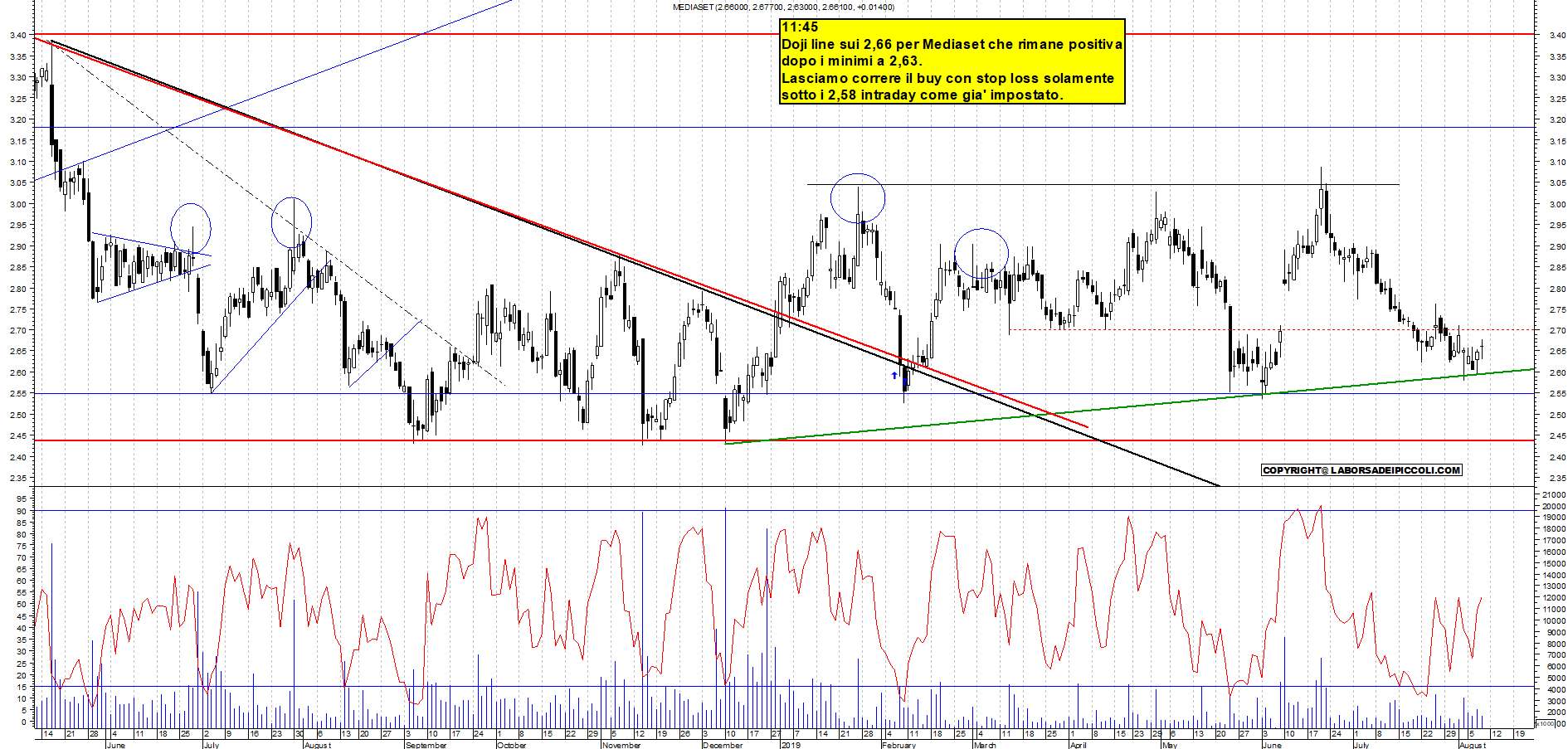Click the 85 value on the oscillator scale

22,523
